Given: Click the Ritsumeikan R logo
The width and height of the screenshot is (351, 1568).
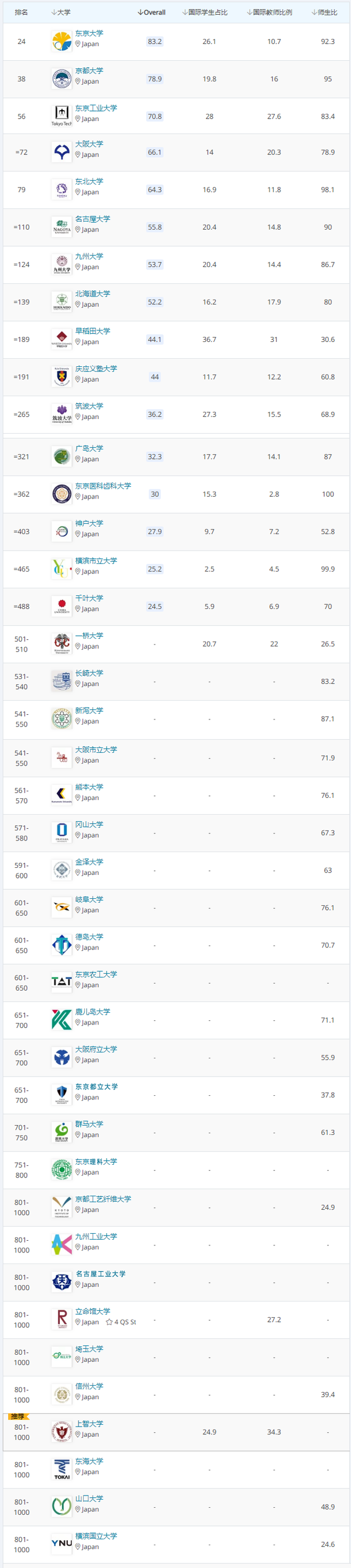Looking at the screenshot, I should pyautogui.click(x=61, y=1318).
